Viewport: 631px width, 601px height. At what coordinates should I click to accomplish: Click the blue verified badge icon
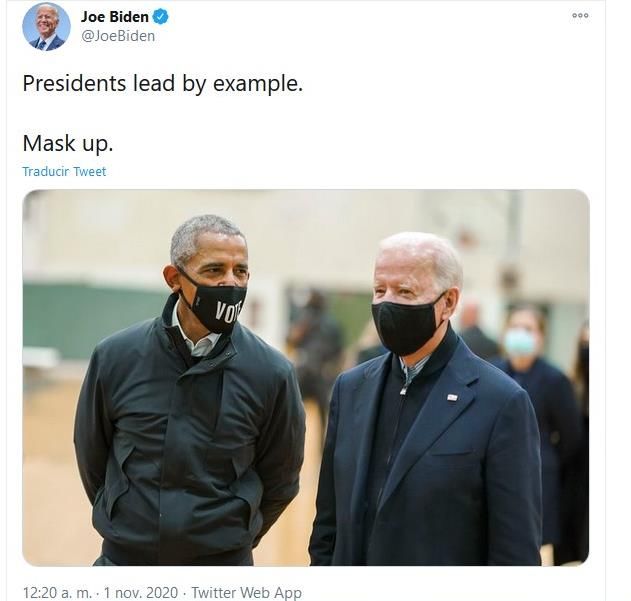(161, 17)
